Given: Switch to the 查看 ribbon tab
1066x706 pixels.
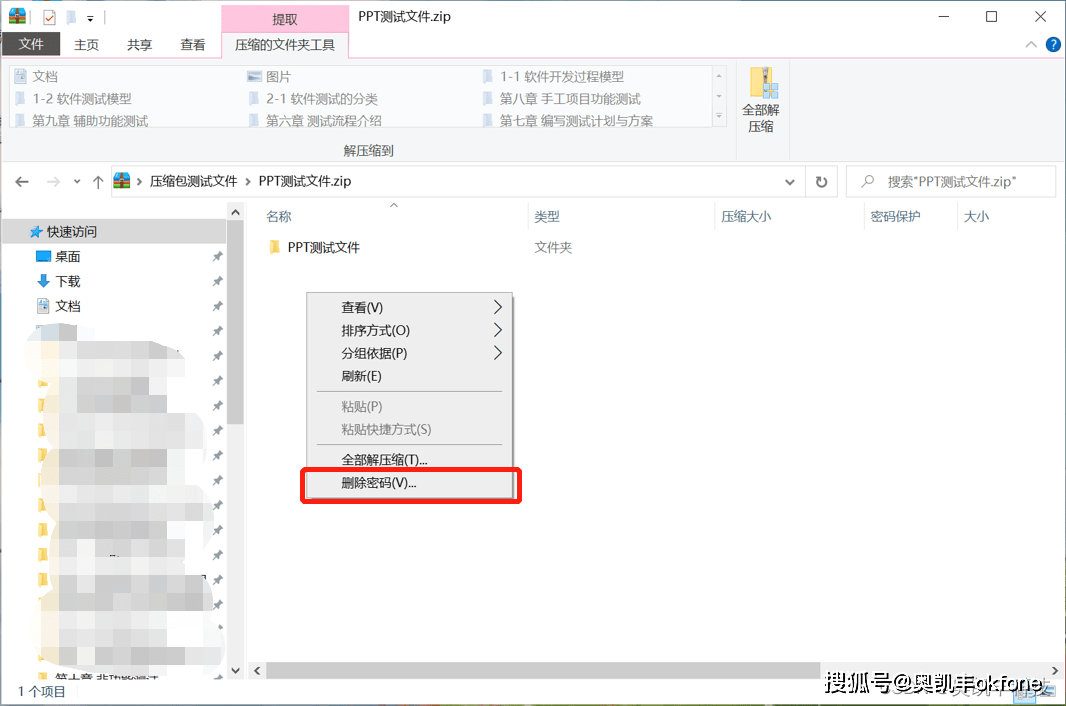Looking at the screenshot, I should (x=192, y=45).
